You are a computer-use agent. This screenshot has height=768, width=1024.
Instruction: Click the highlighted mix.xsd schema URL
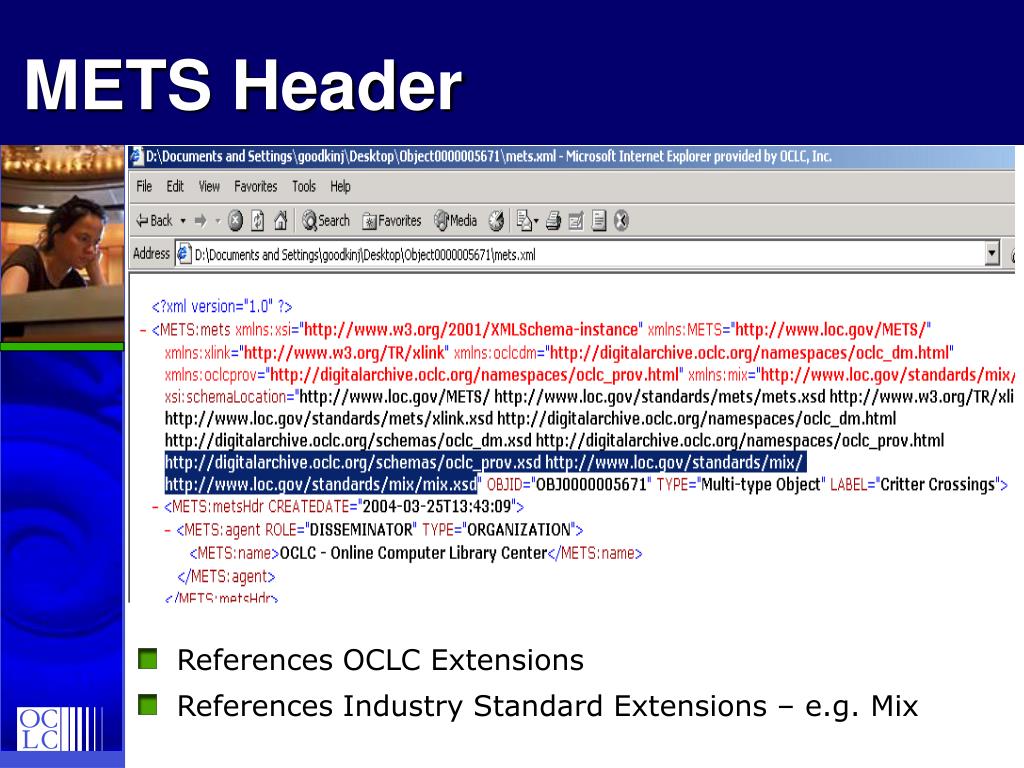pos(321,485)
